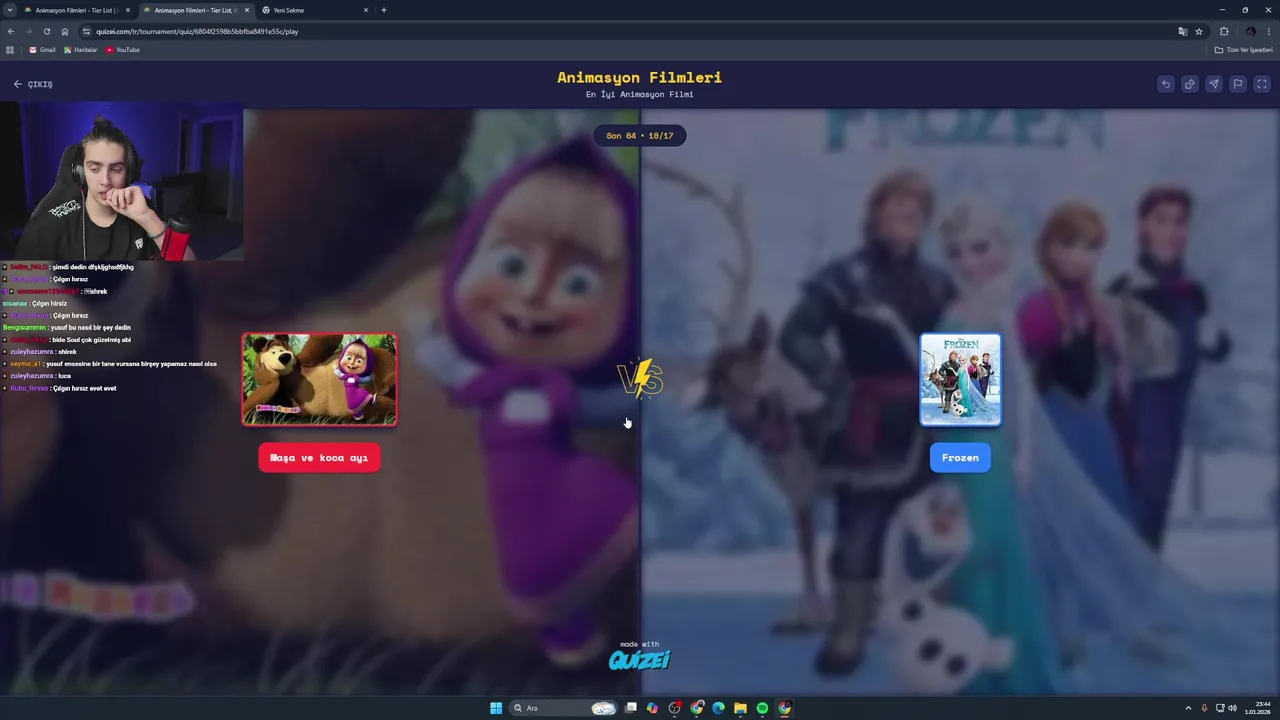Image resolution: width=1280 pixels, height=720 pixels.
Task: Click the translate page icon
Action: point(1182,31)
